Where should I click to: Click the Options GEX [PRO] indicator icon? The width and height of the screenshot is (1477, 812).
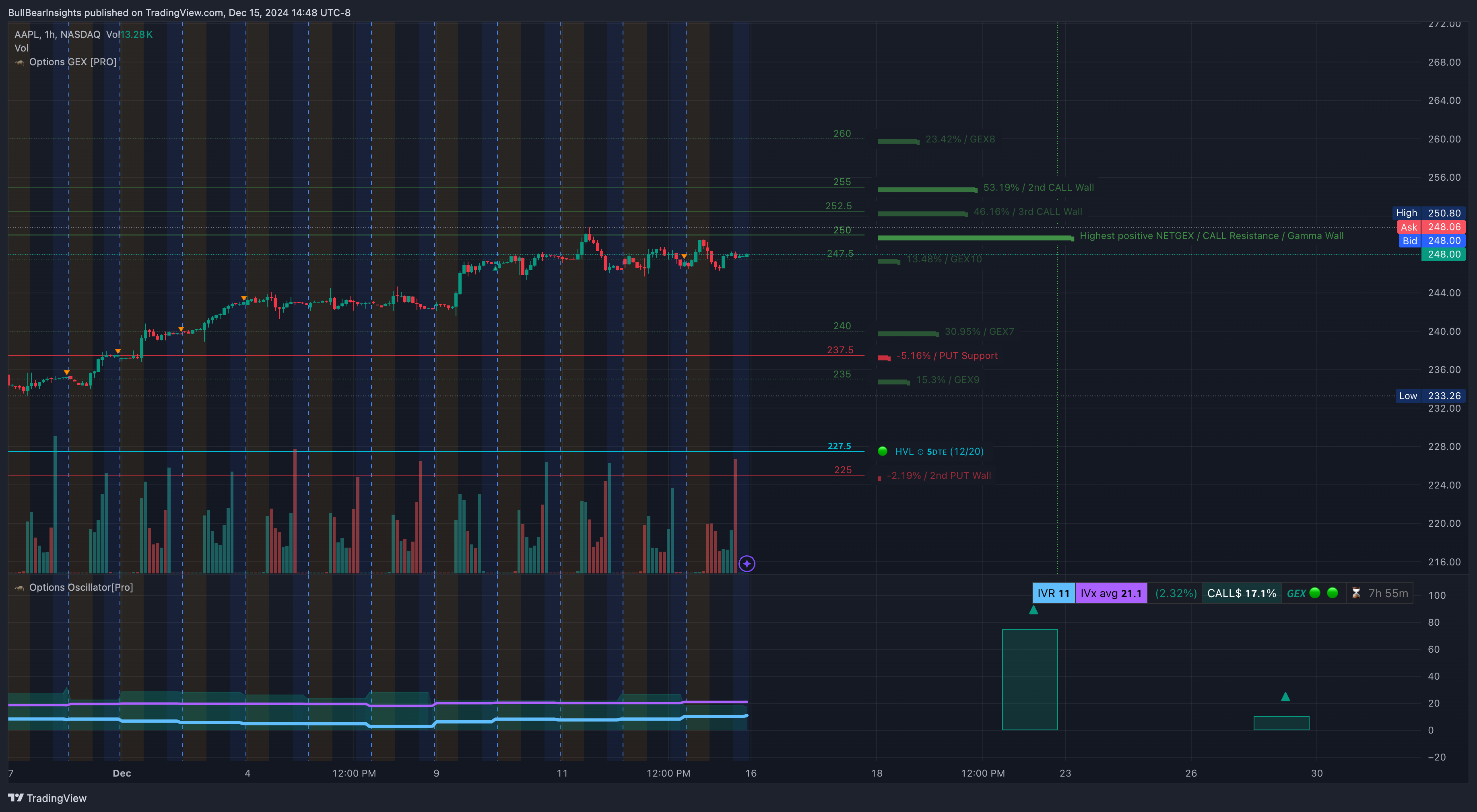(19, 62)
